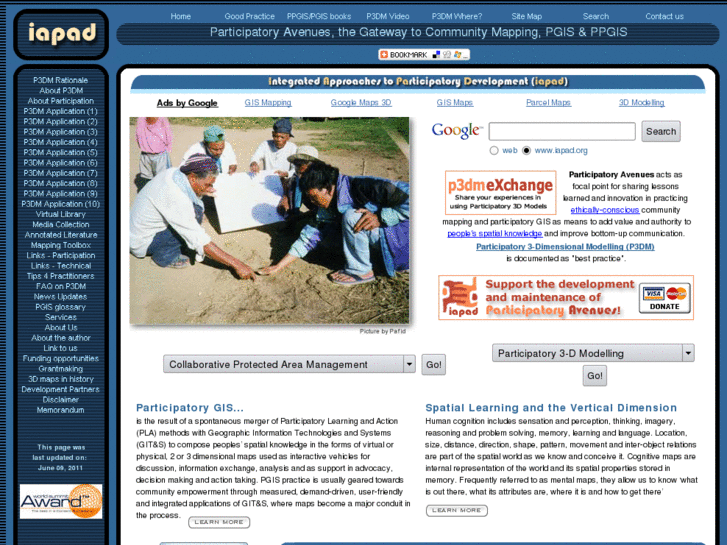Image resolution: width=727 pixels, height=545 pixels.
Task: Open Tips 4 Practitioners sidebar link
Action: [x=60, y=276]
